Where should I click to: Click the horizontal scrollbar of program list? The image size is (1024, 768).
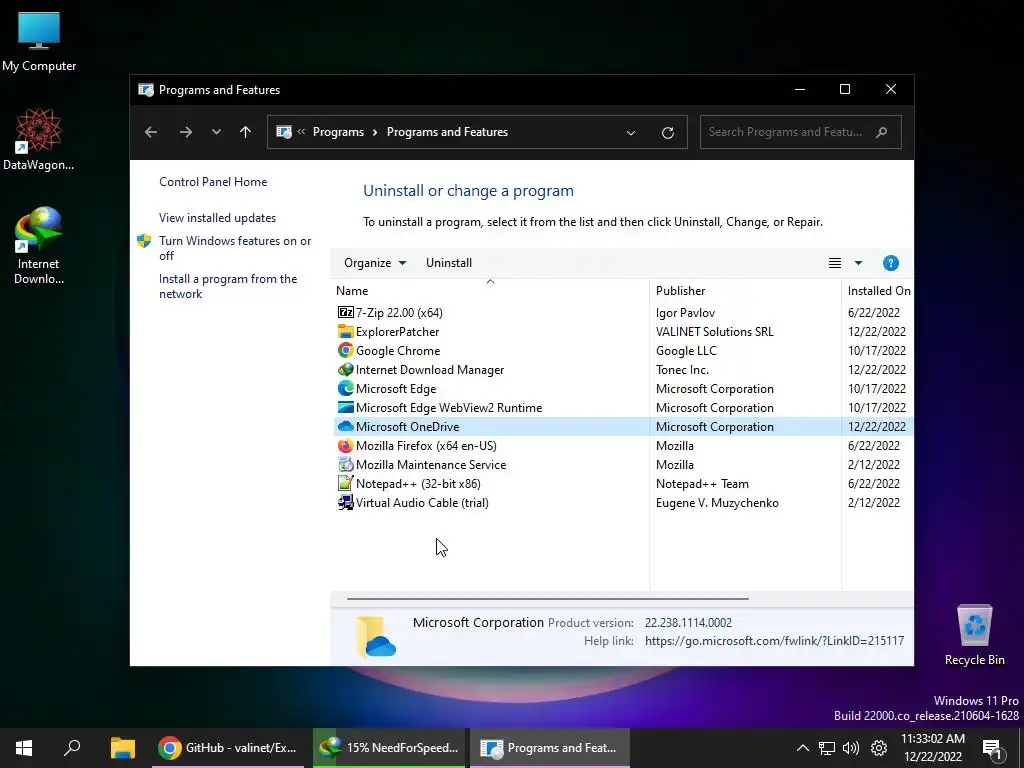(547, 598)
